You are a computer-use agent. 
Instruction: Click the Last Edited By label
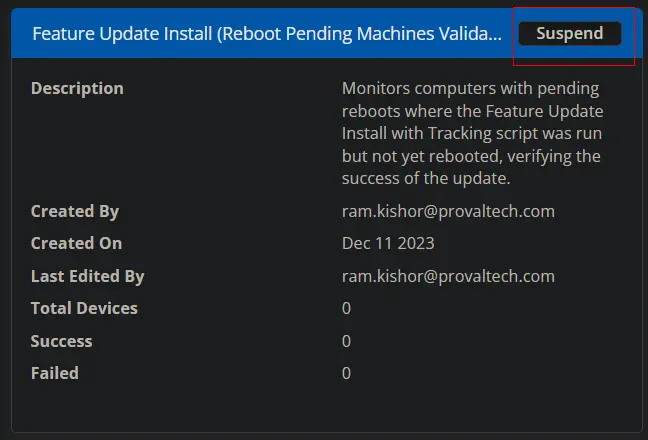point(88,276)
